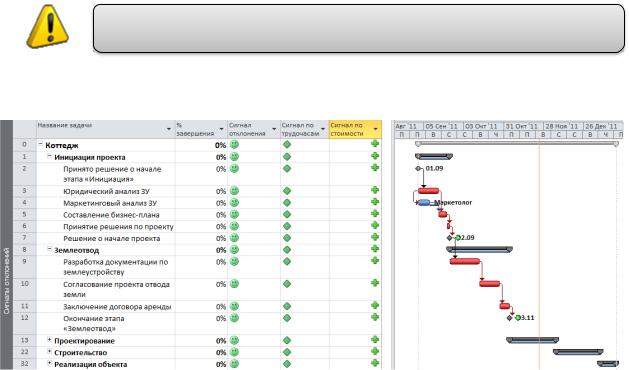Click green diamond for Принято решение о начале этапа

(x=287, y=169)
